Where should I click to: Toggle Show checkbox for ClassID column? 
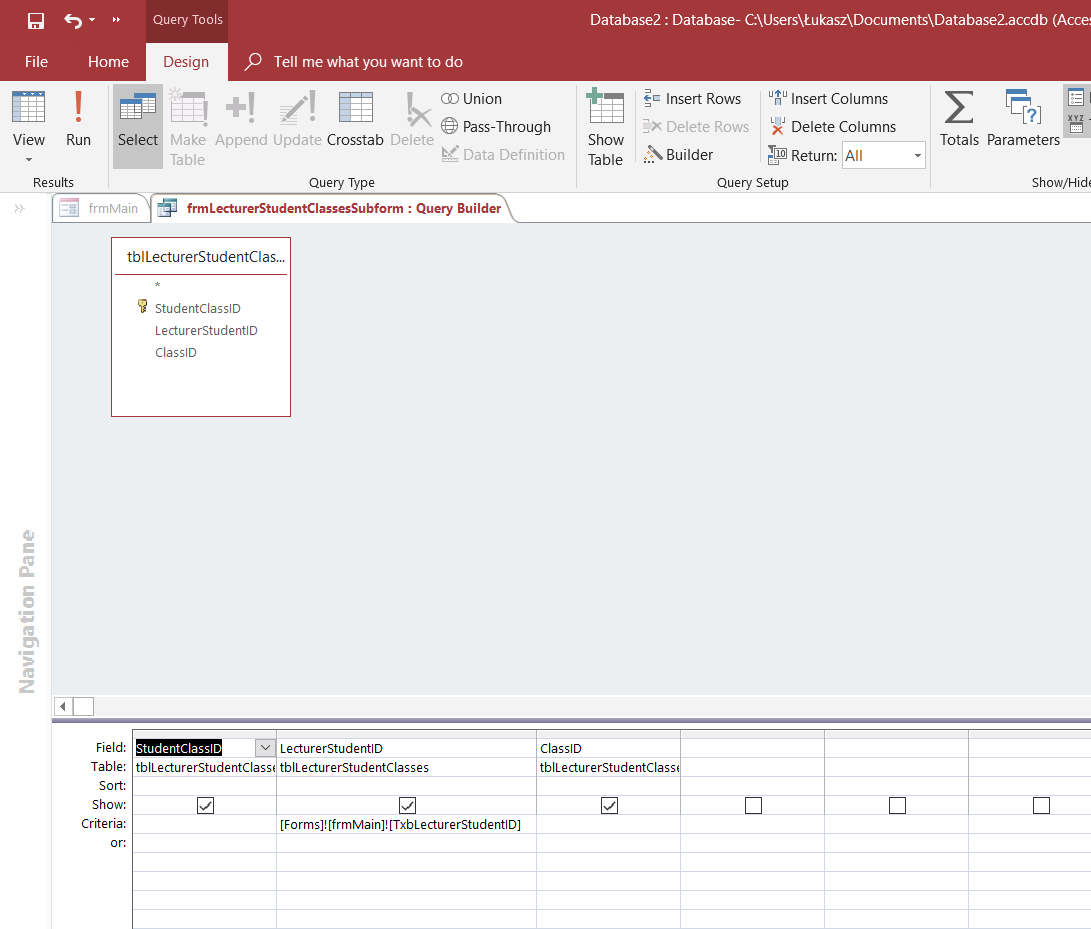(x=609, y=805)
